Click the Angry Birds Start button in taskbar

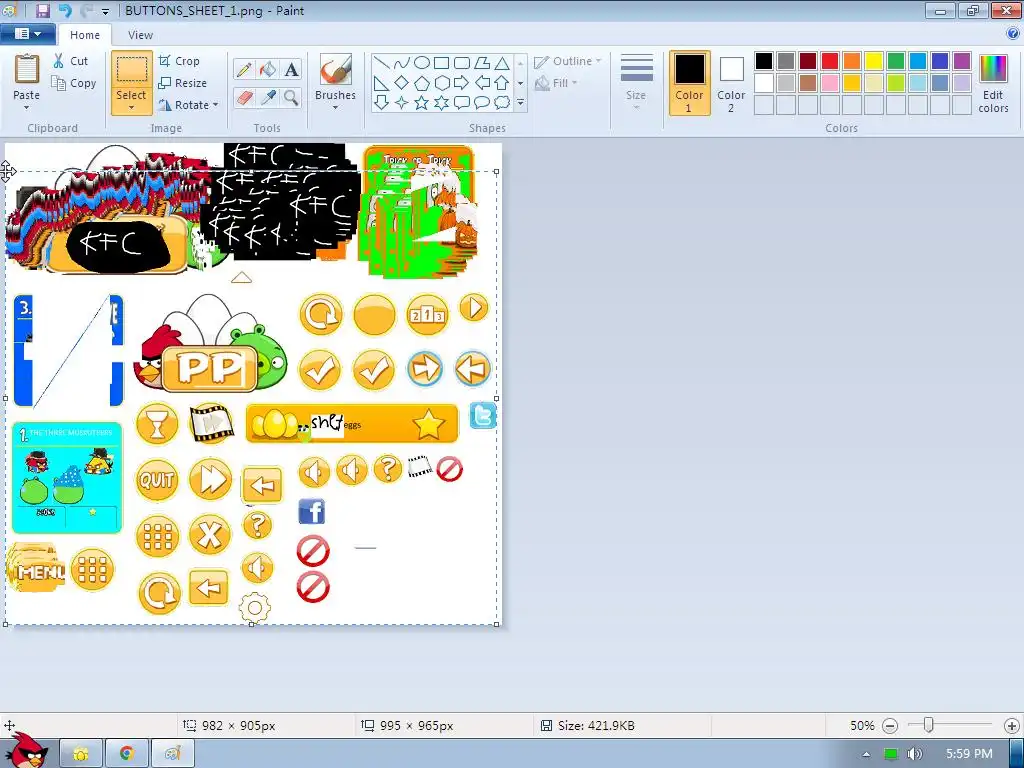[x=26, y=750]
